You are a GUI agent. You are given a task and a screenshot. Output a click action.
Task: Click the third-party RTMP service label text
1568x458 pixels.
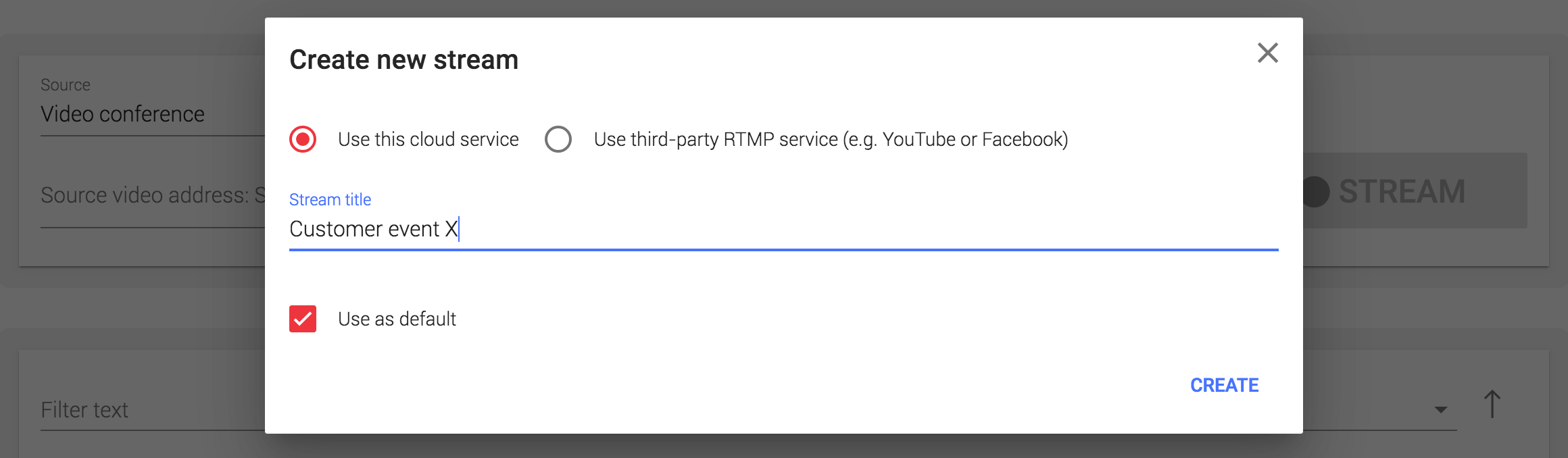(x=831, y=139)
